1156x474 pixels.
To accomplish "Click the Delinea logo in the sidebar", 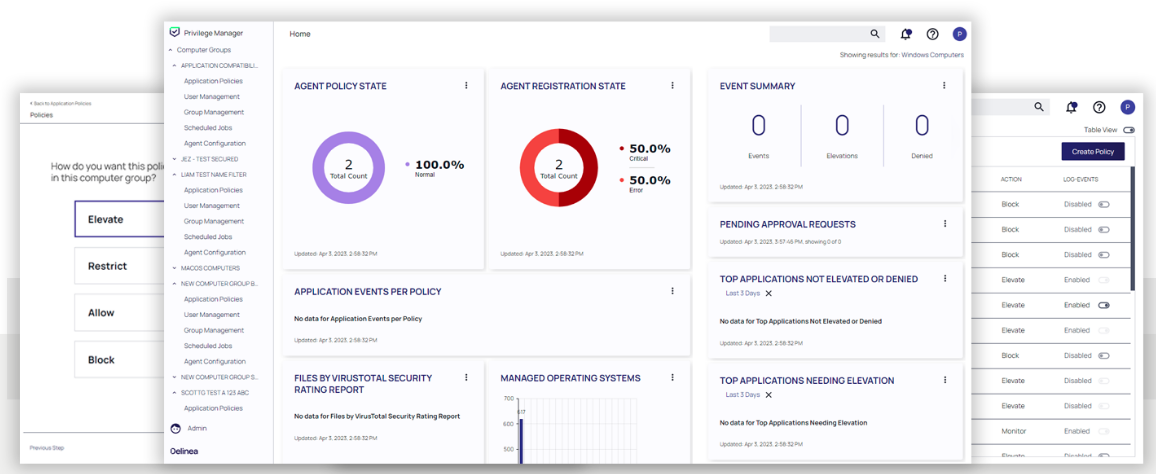I will tap(184, 450).
